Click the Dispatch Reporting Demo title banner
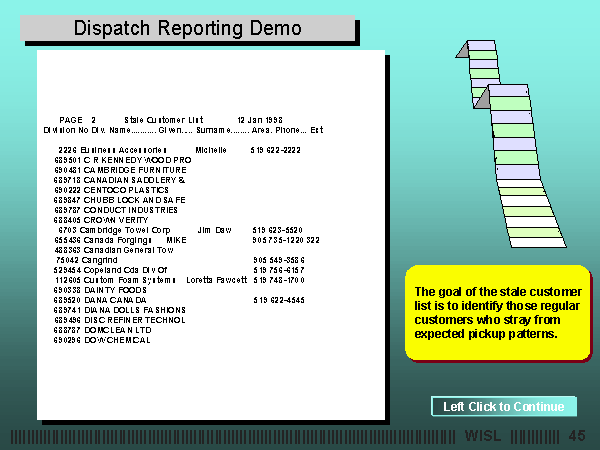Image resolution: width=600 pixels, height=450 pixels. [x=187, y=28]
